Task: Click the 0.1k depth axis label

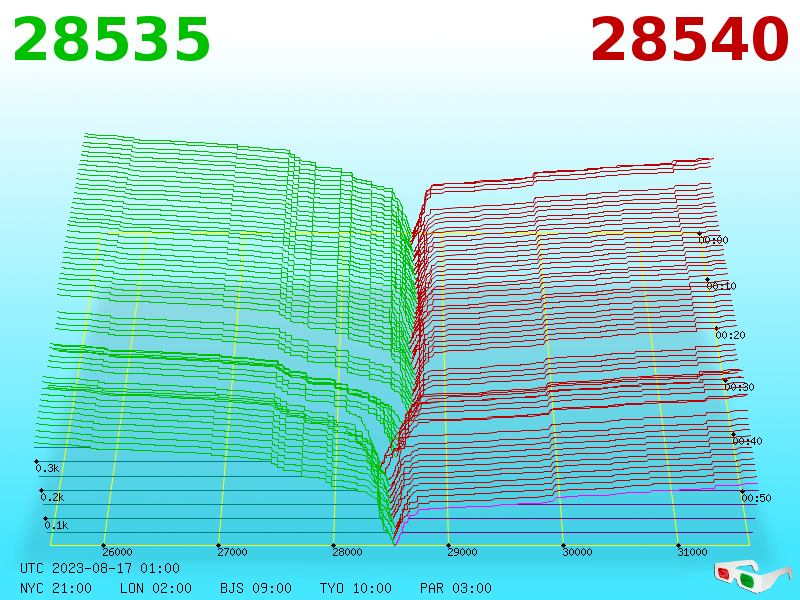Action: pos(56,525)
